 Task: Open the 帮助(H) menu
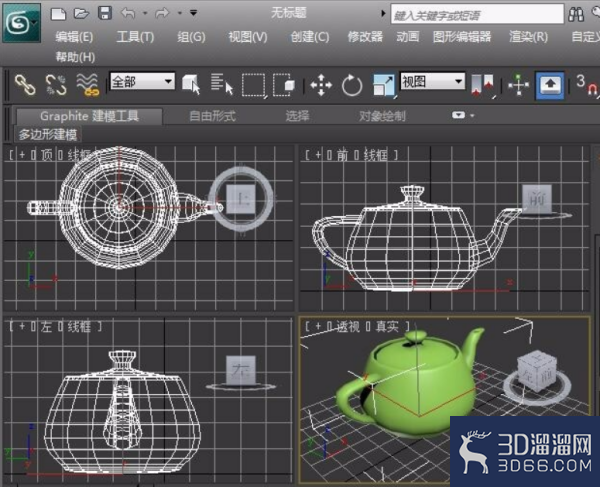[75, 57]
